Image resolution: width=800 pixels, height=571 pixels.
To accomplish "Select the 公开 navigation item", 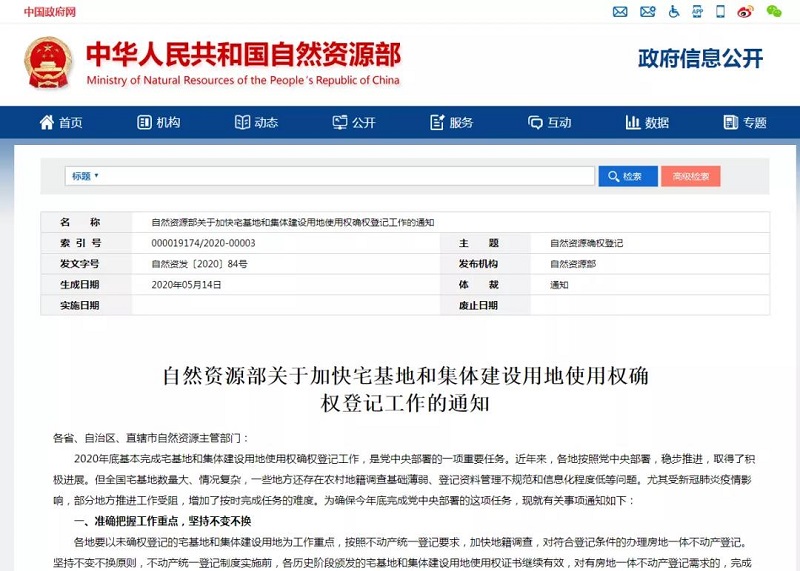I will pyautogui.click(x=353, y=122).
